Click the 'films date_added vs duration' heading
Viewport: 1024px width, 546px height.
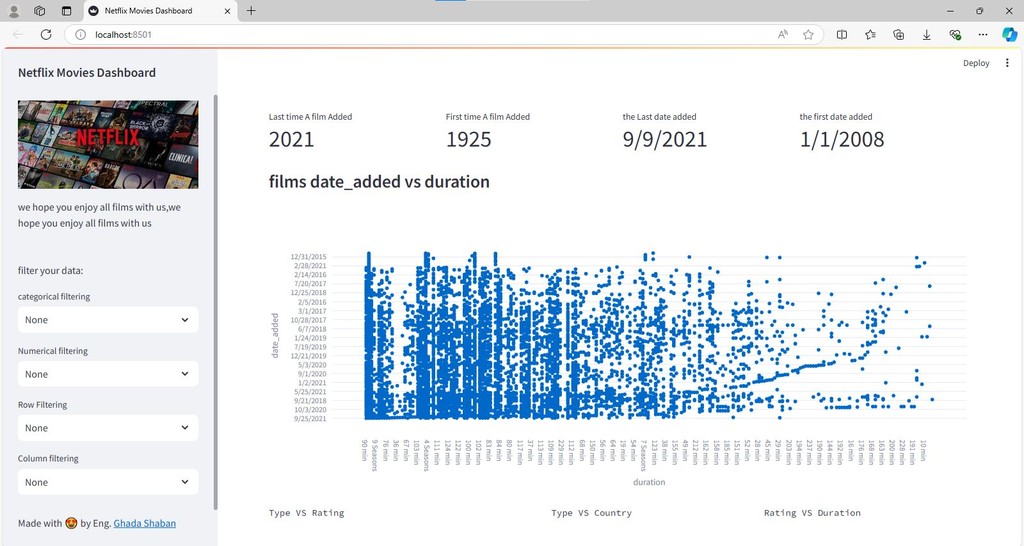379,182
